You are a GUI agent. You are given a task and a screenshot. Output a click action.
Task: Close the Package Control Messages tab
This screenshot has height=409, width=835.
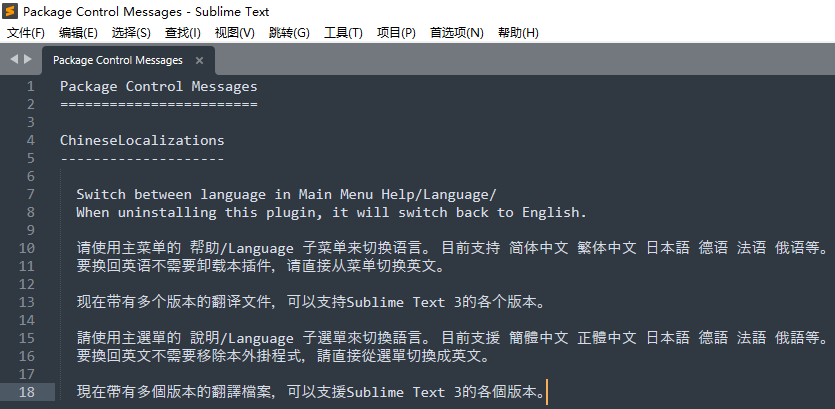click(x=199, y=60)
